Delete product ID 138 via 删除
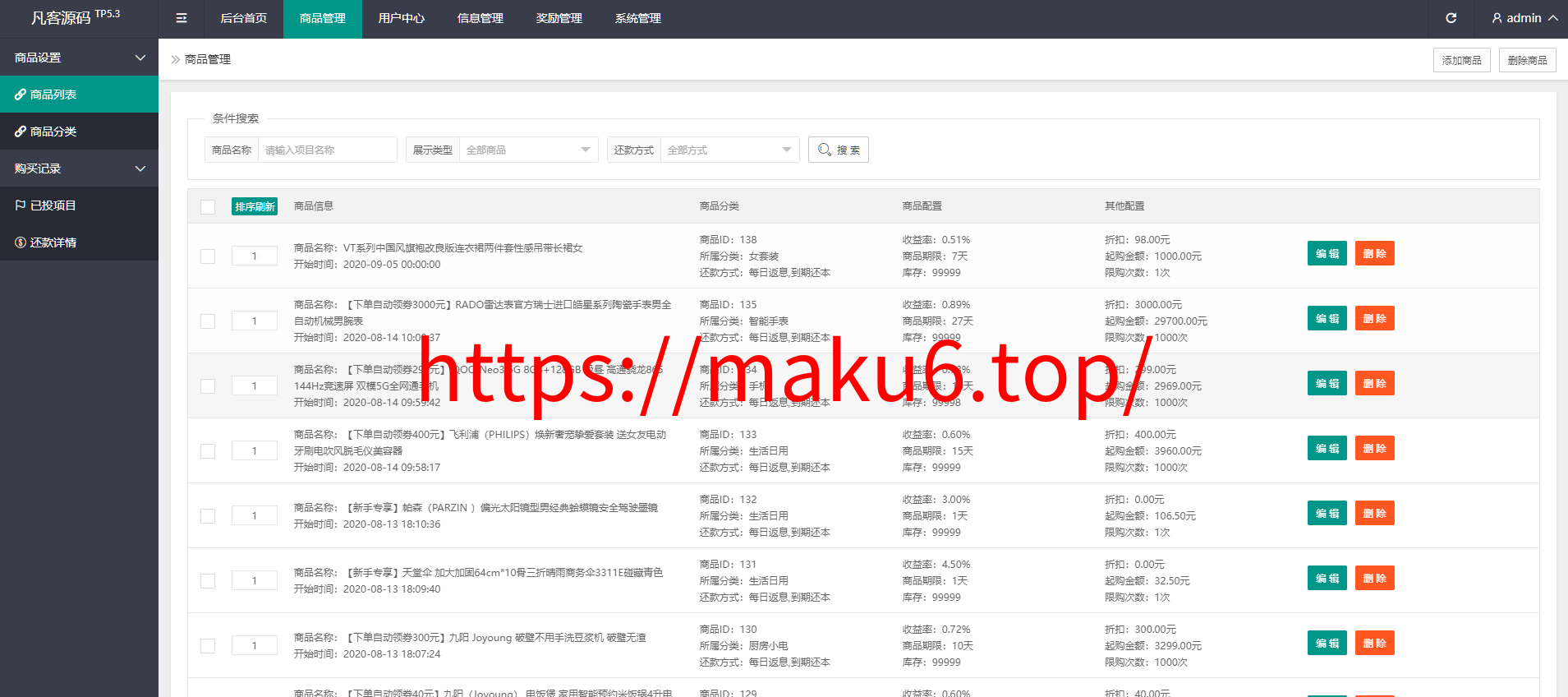 (1375, 253)
